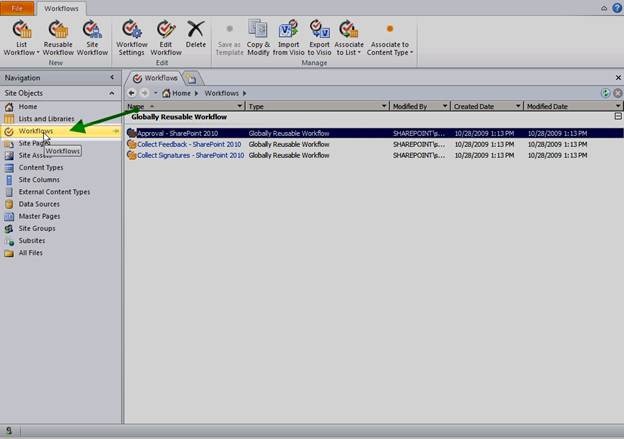Open the Created Date column filter dropdown
624x439 pixels.
click(518, 106)
